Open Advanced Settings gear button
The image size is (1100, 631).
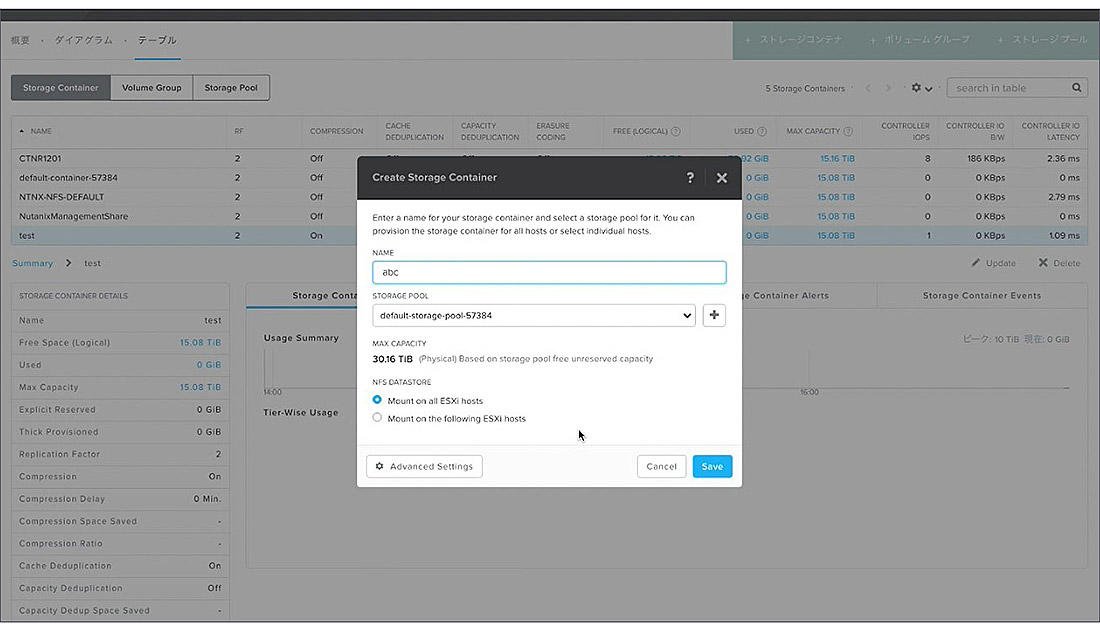[x=424, y=466]
